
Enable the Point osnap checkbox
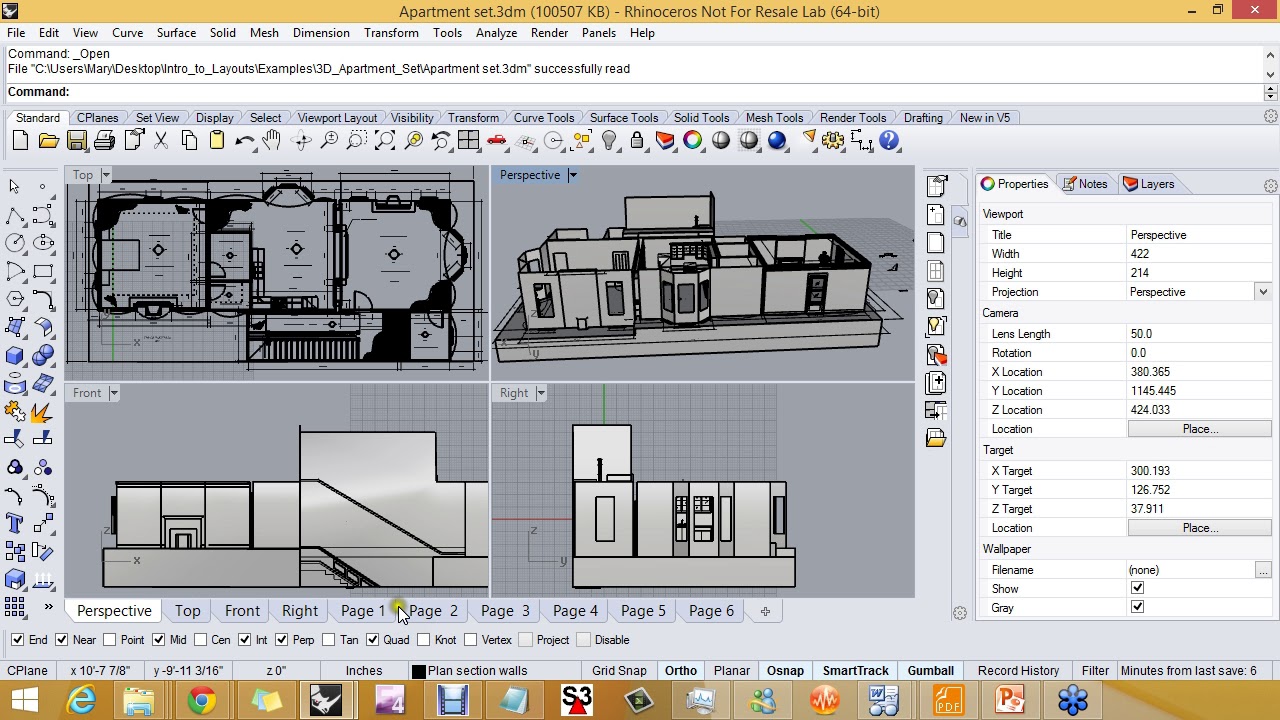(x=110, y=640)
